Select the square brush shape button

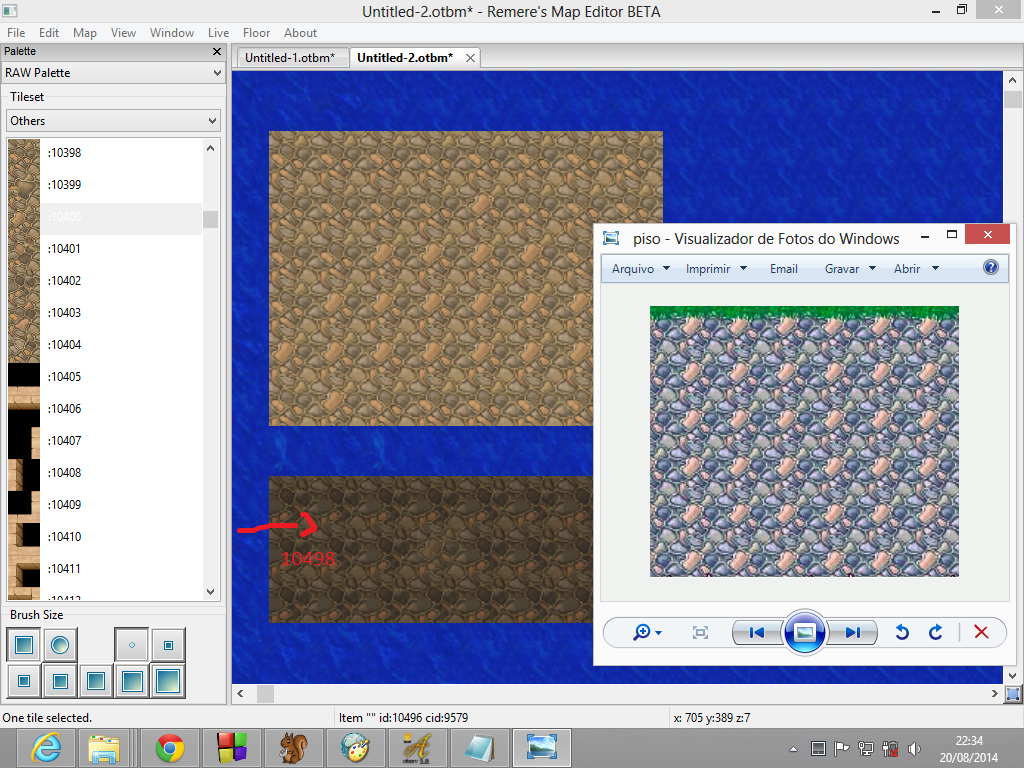pyautogui.click(x=24, y=645)
